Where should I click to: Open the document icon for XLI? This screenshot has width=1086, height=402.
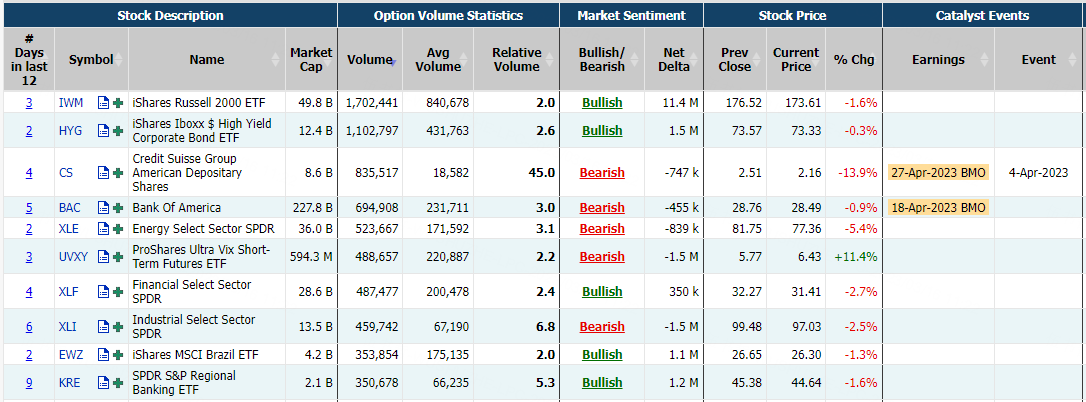(x=103, y=327)
